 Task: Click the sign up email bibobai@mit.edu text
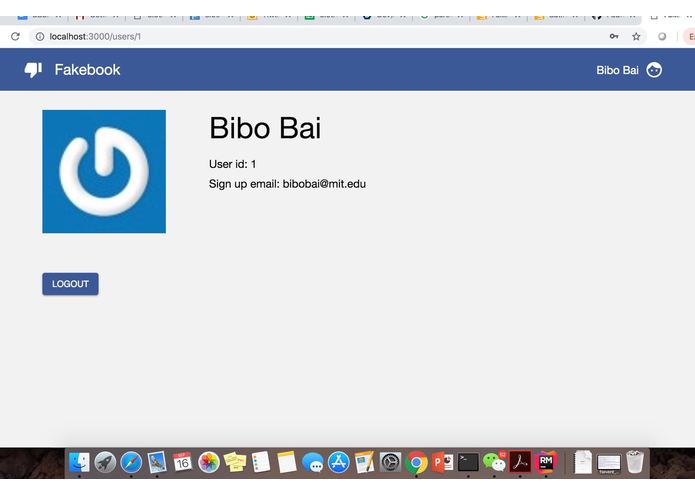[287, 184]
